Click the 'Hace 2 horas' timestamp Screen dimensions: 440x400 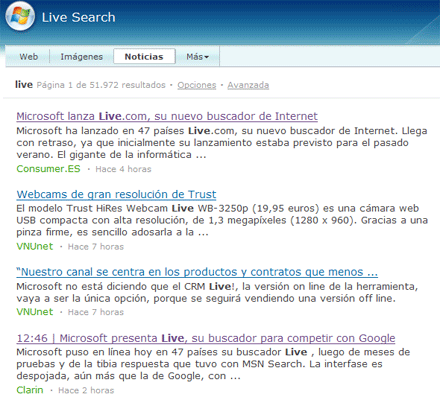pyautogui.click(x=86, y=390)
